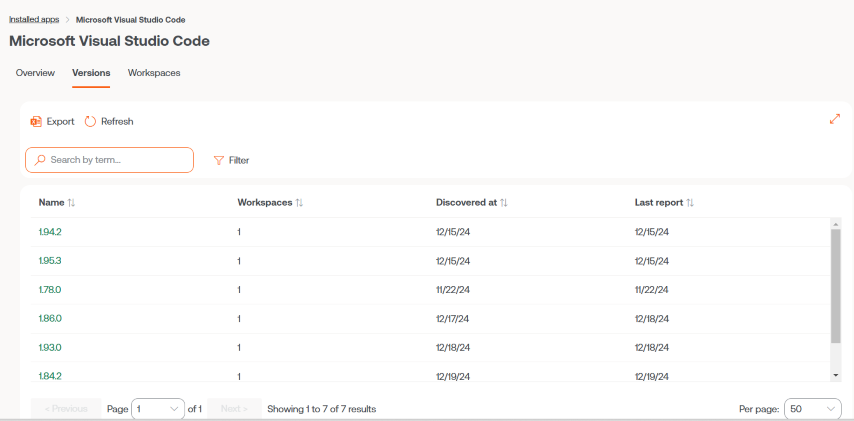Image resolution: width=854 pixels, height=421 pixels.
Task: Click the Filter funnel icon
Action: (218, 160)
